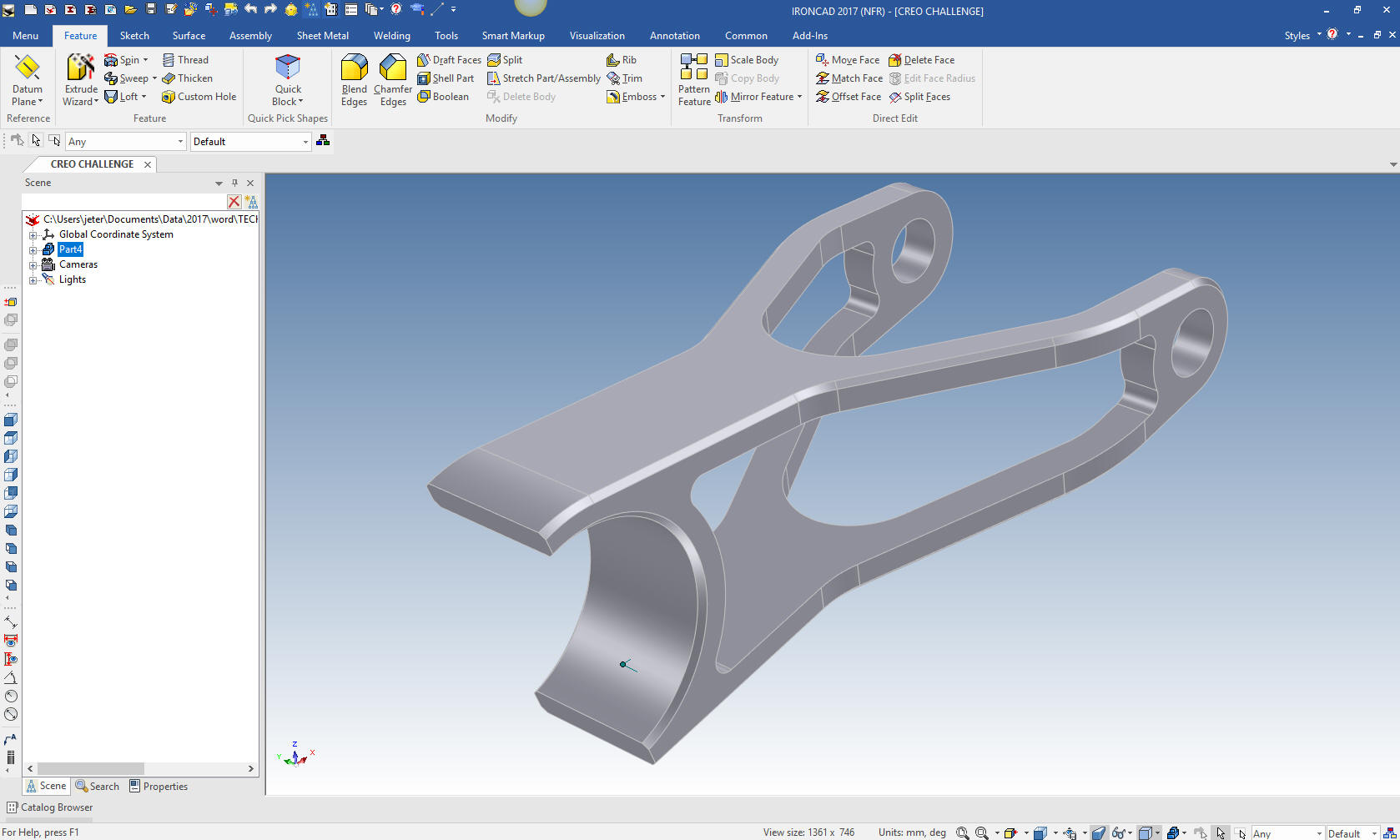Open the Catalog Browser
This screenshot has height=840, width=1400.
(x=50, y=807)
